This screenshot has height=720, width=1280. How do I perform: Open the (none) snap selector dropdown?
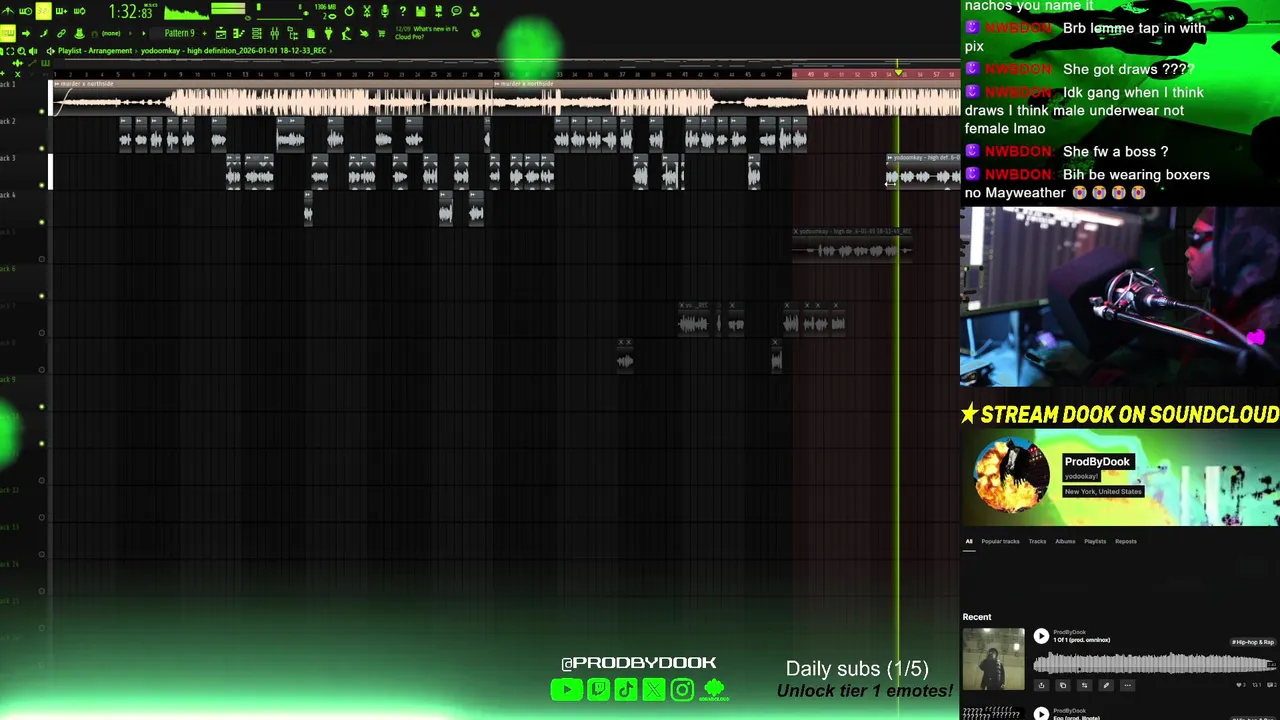111,33
